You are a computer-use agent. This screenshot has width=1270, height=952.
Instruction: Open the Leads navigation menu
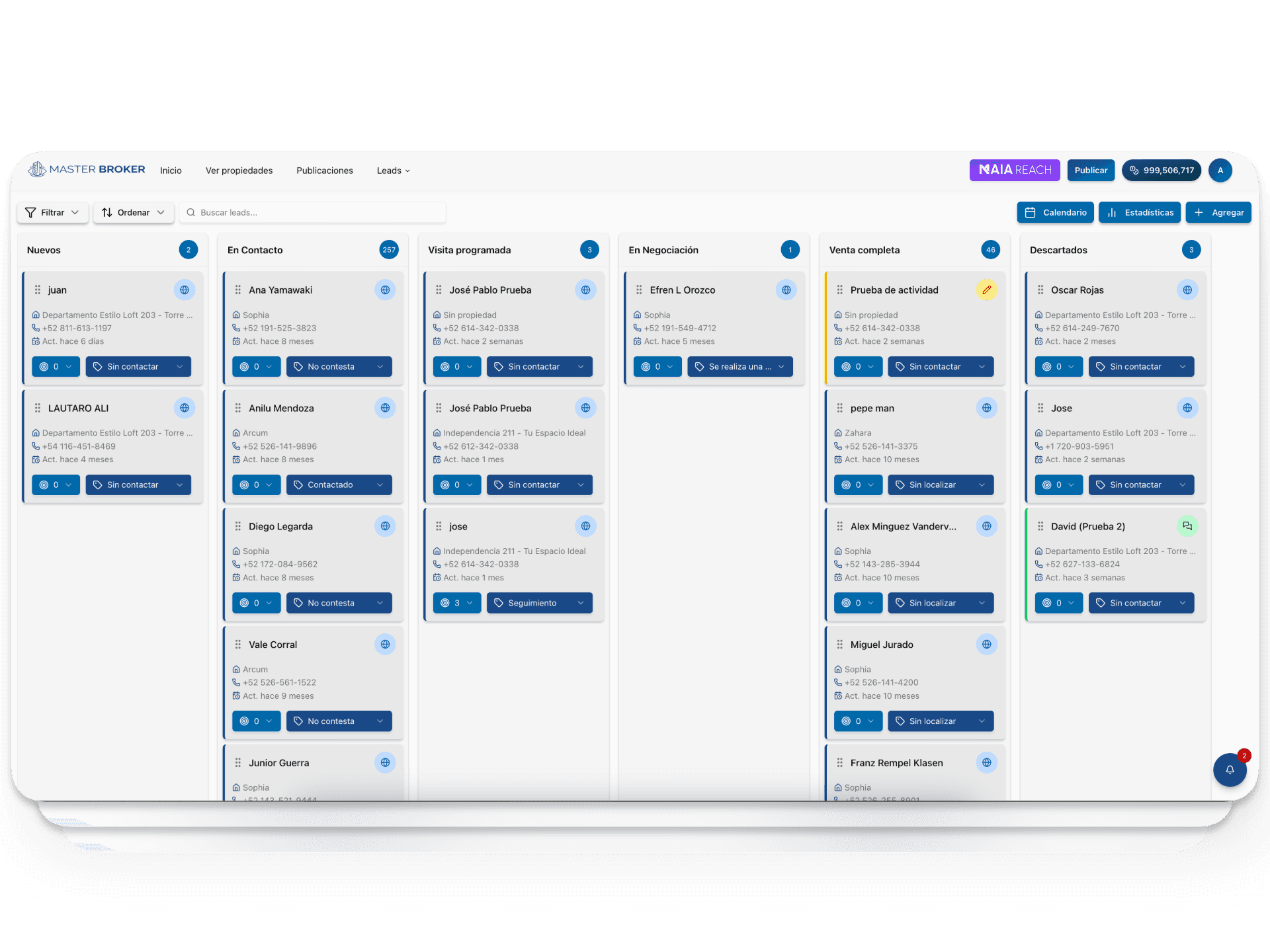click(393, 171)
